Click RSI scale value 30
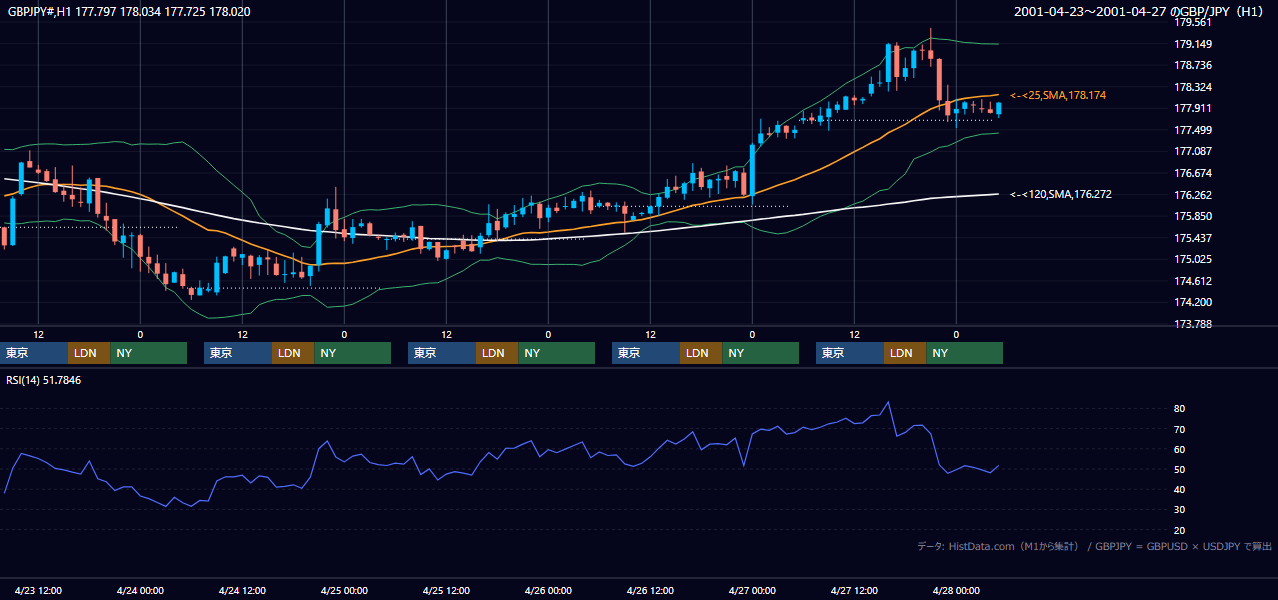This screenshot has height=600, width=1278. point(1180,510)
